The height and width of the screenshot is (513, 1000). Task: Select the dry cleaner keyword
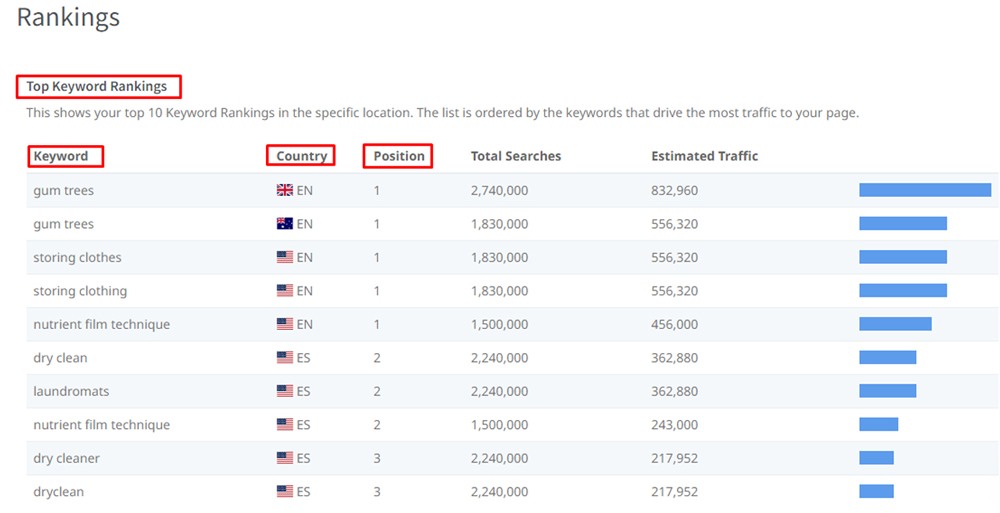pyautogui.click(x=66, y=458)
